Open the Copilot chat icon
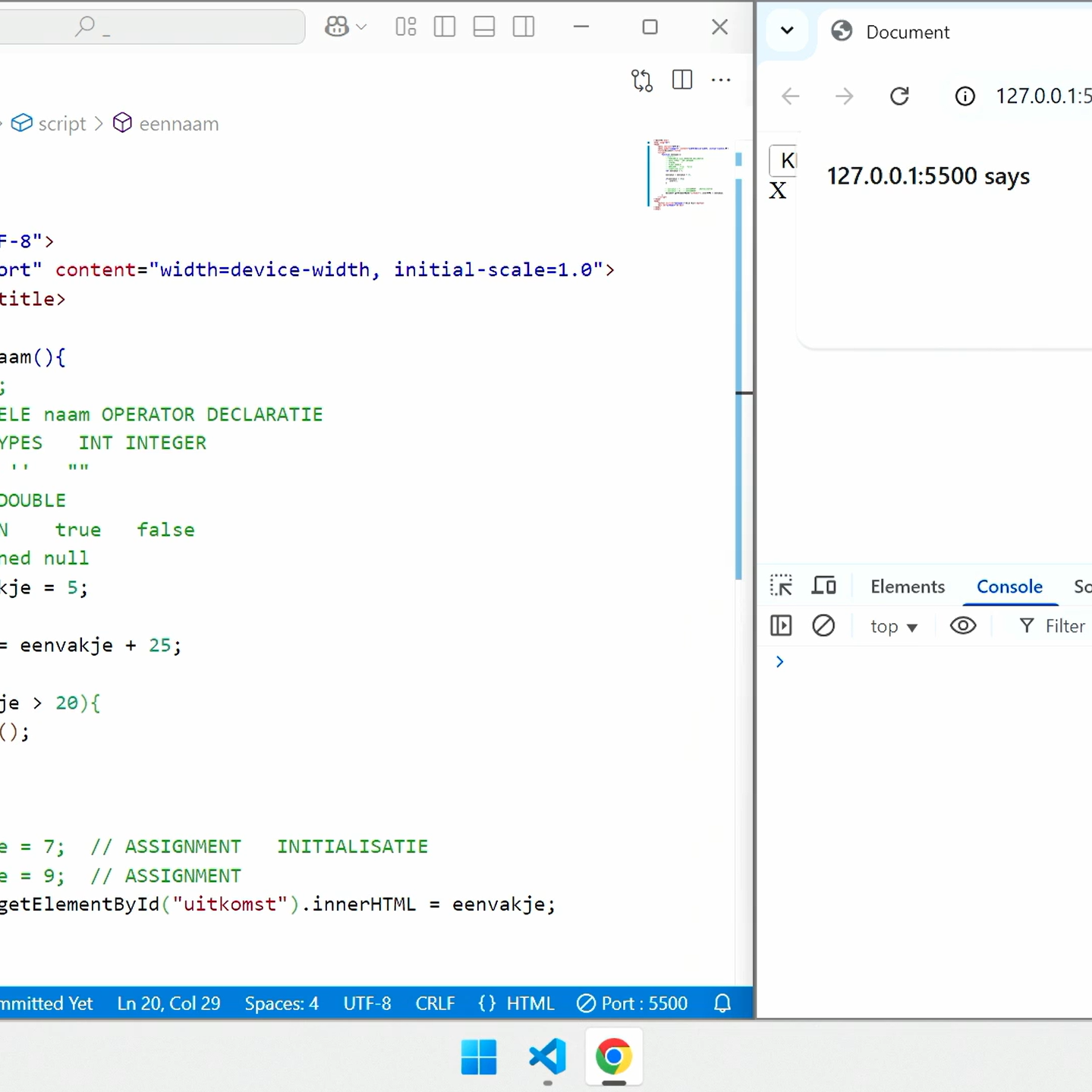The height and width of the screenshot is (1092, 1092). [336, 27]
